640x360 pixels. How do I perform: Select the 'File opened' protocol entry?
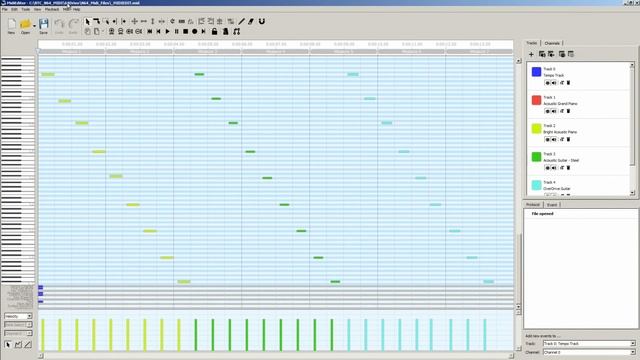tap(542, 214)
